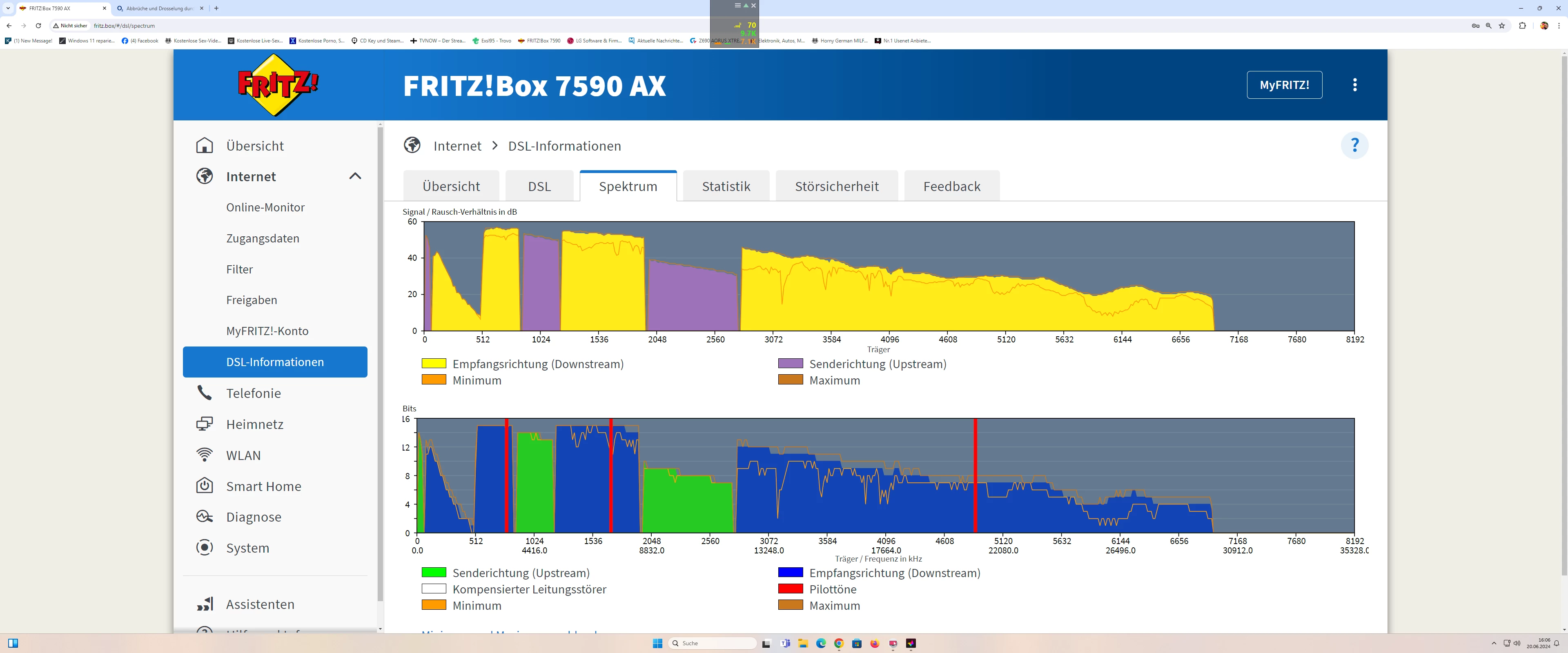Click the Übersicht house icon in sidebar

tap(205, 145)
